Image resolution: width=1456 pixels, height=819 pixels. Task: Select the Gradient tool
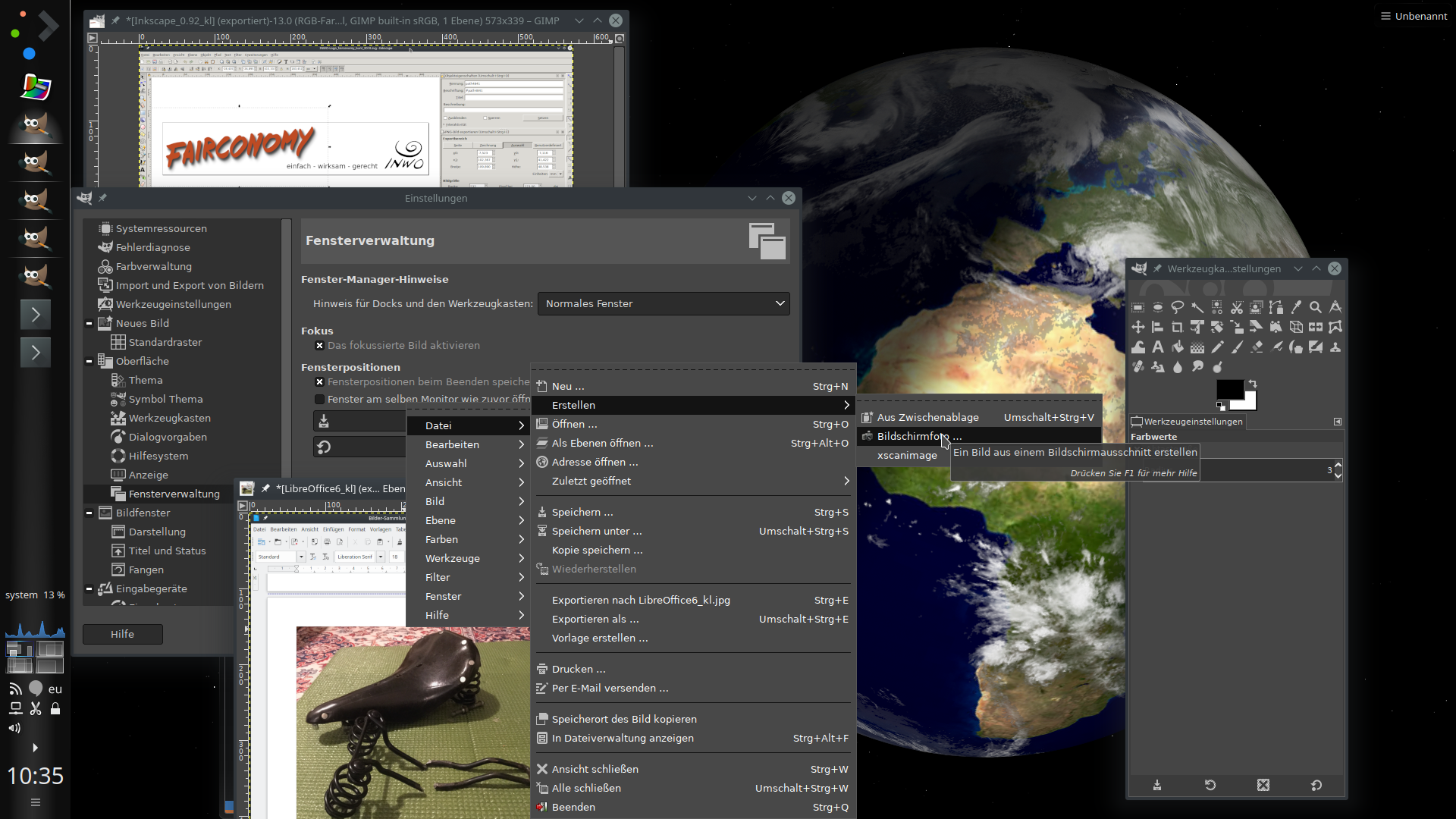tap(1197, 347)
